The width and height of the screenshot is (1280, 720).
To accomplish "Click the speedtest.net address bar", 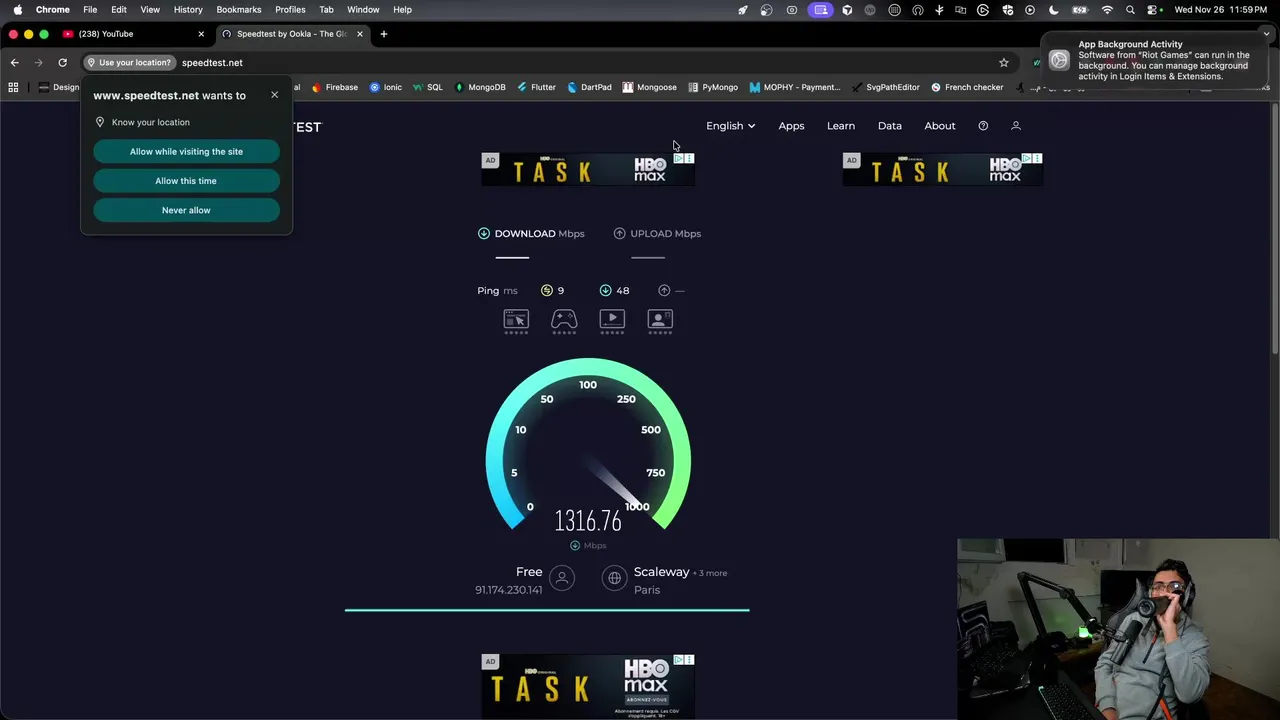I will coord(585,62).
